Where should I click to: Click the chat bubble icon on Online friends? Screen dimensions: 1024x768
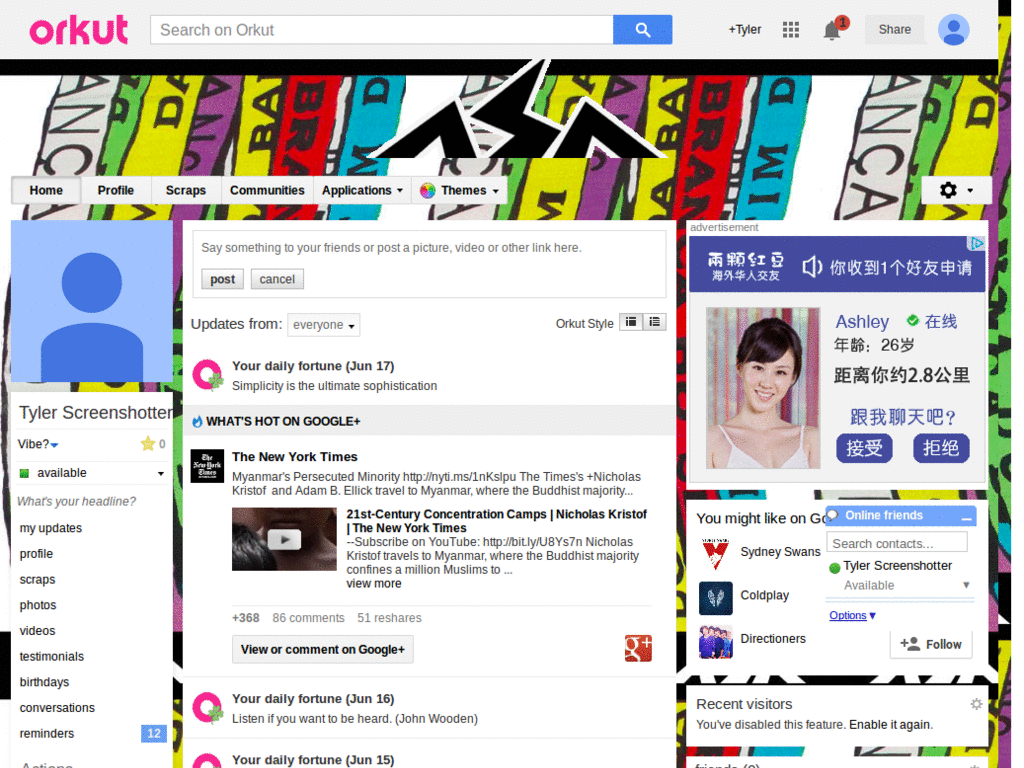[x=833, y=515]
